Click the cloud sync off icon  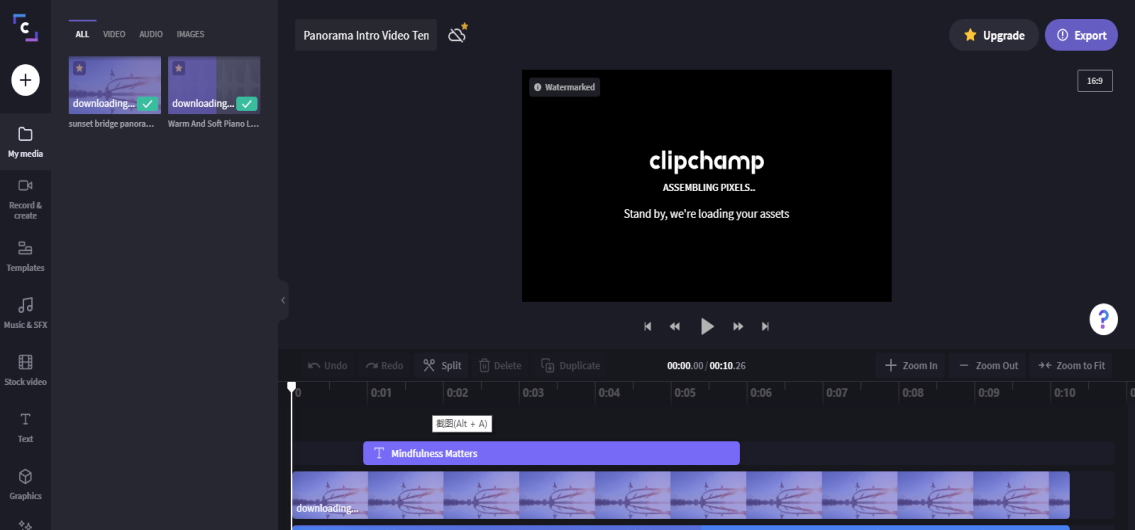pyautogui.click(x=457, y=35)
